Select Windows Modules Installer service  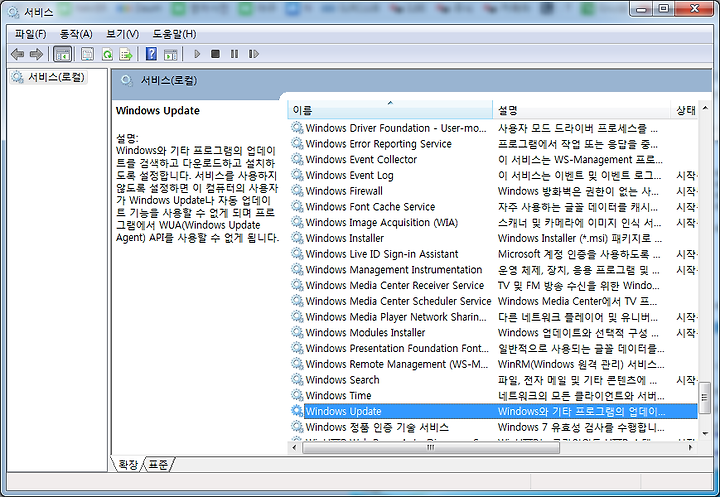[x=494, y=333]
